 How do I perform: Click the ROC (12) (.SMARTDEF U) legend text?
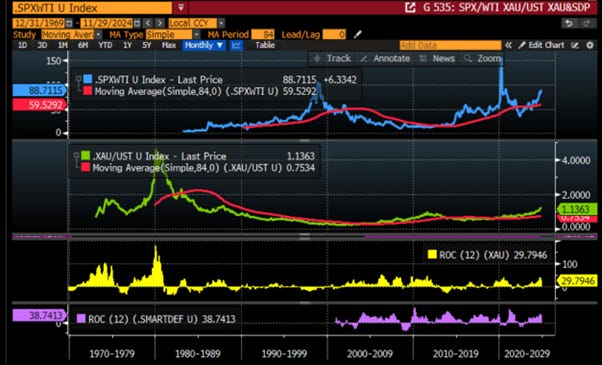[x=162, y=319]
